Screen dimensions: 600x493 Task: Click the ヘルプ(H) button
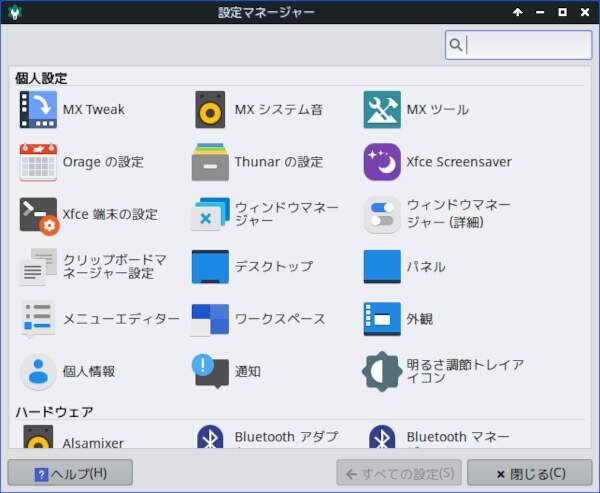tap(70, 473)
